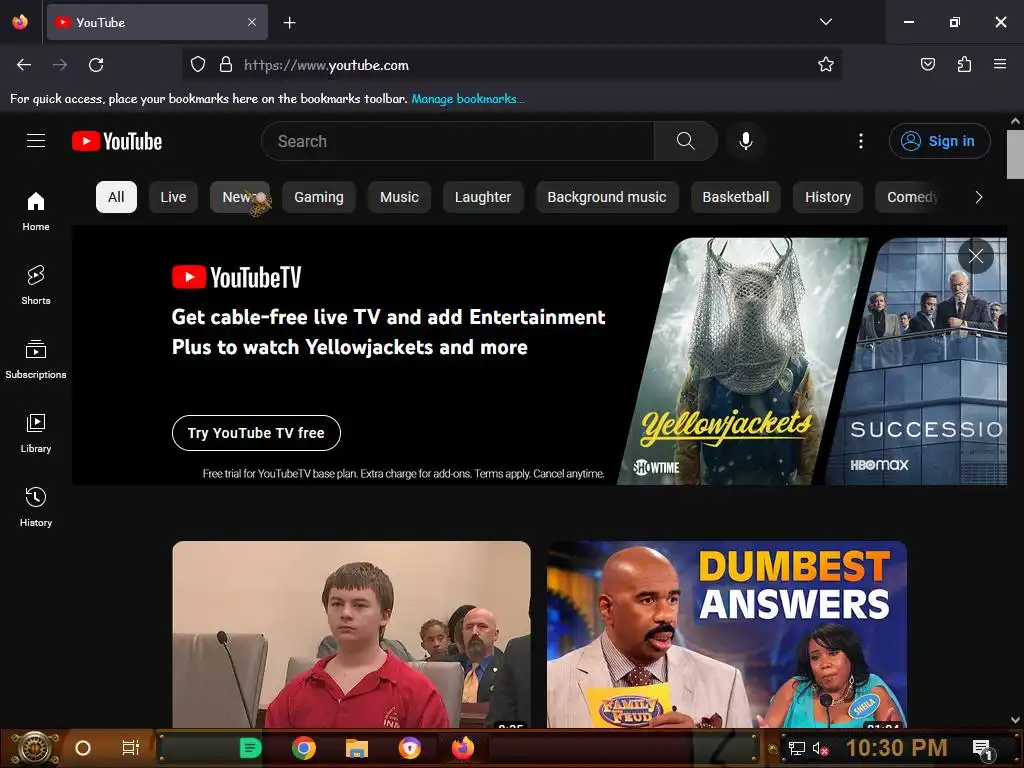This screenshot has width=1024, height=768.
Task: Bookmark this page with star icon
Action: pyautogui.click(x=825, y=64)
